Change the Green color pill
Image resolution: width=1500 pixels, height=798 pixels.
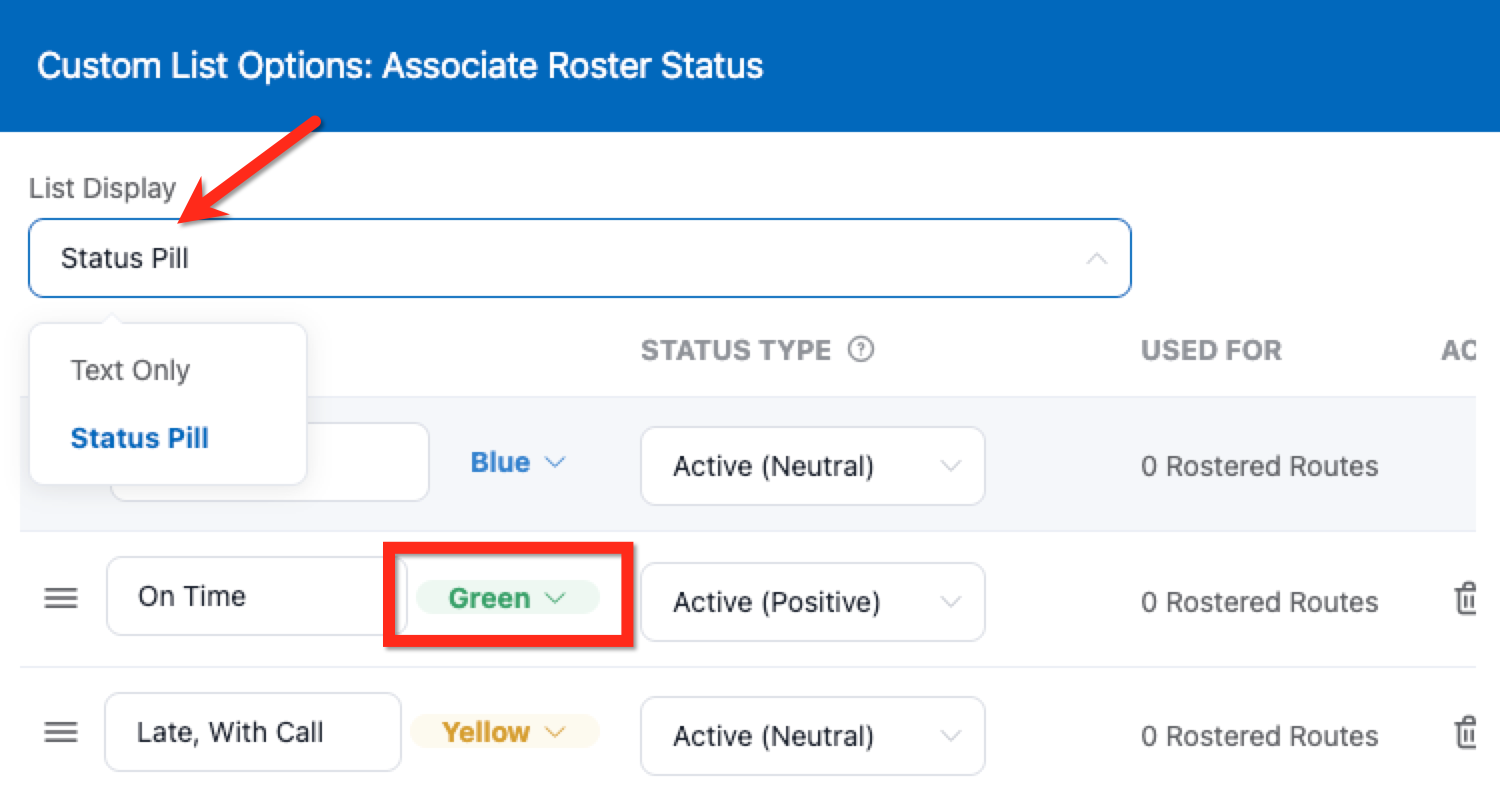507,598
